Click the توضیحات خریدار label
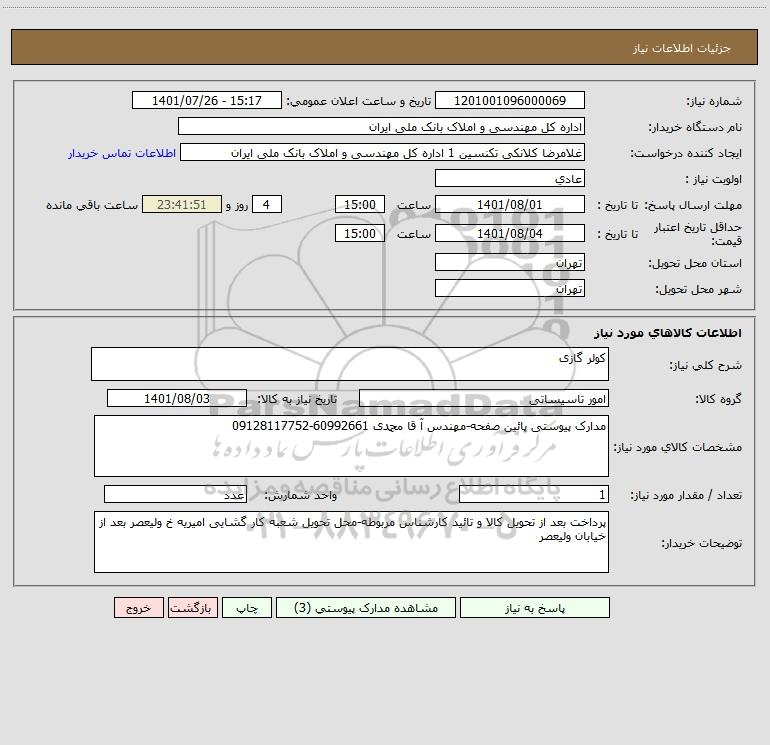The width and height of the screenshot is (770, 745). click(701, 543)
